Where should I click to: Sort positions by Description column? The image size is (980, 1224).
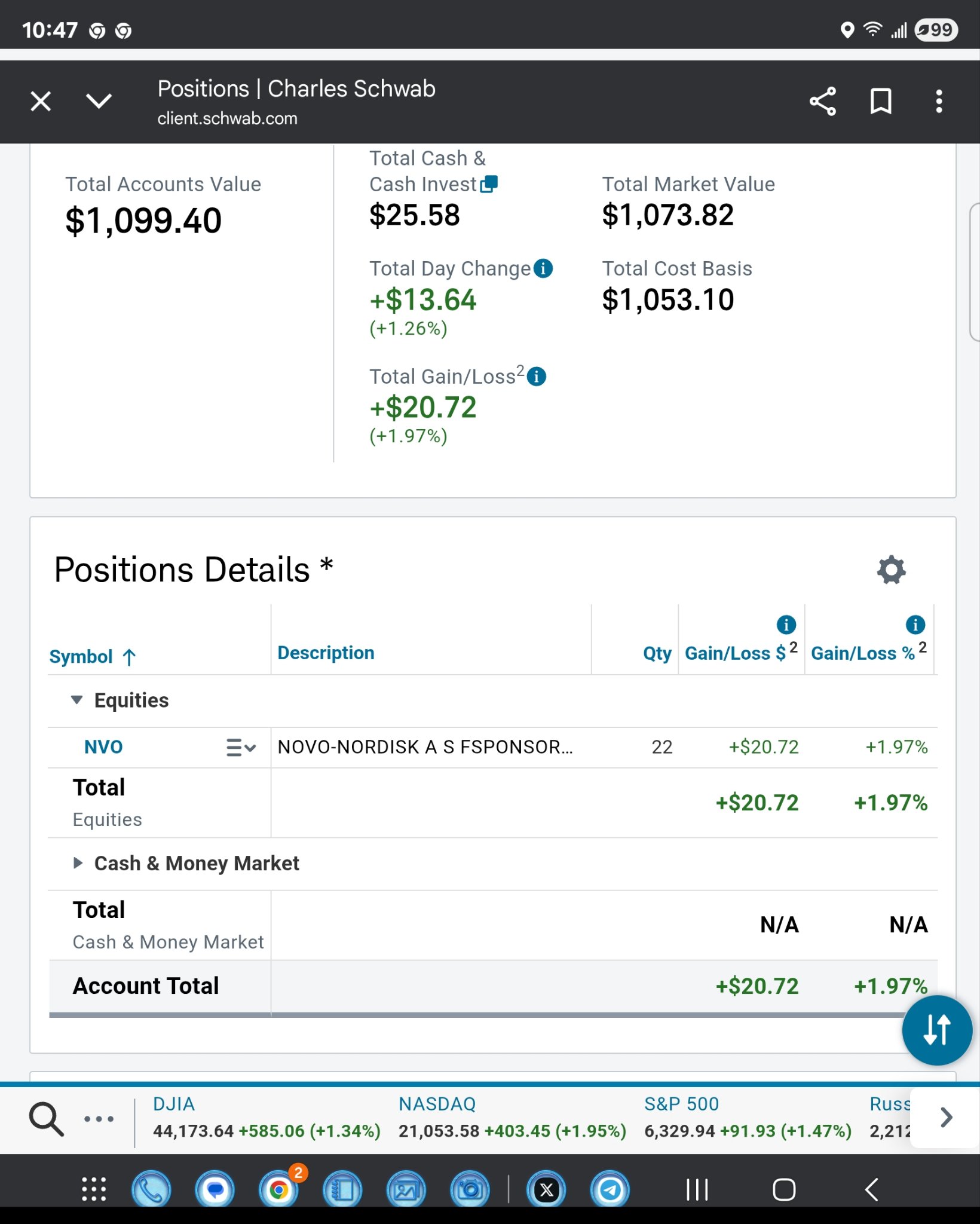coord(326,653)
